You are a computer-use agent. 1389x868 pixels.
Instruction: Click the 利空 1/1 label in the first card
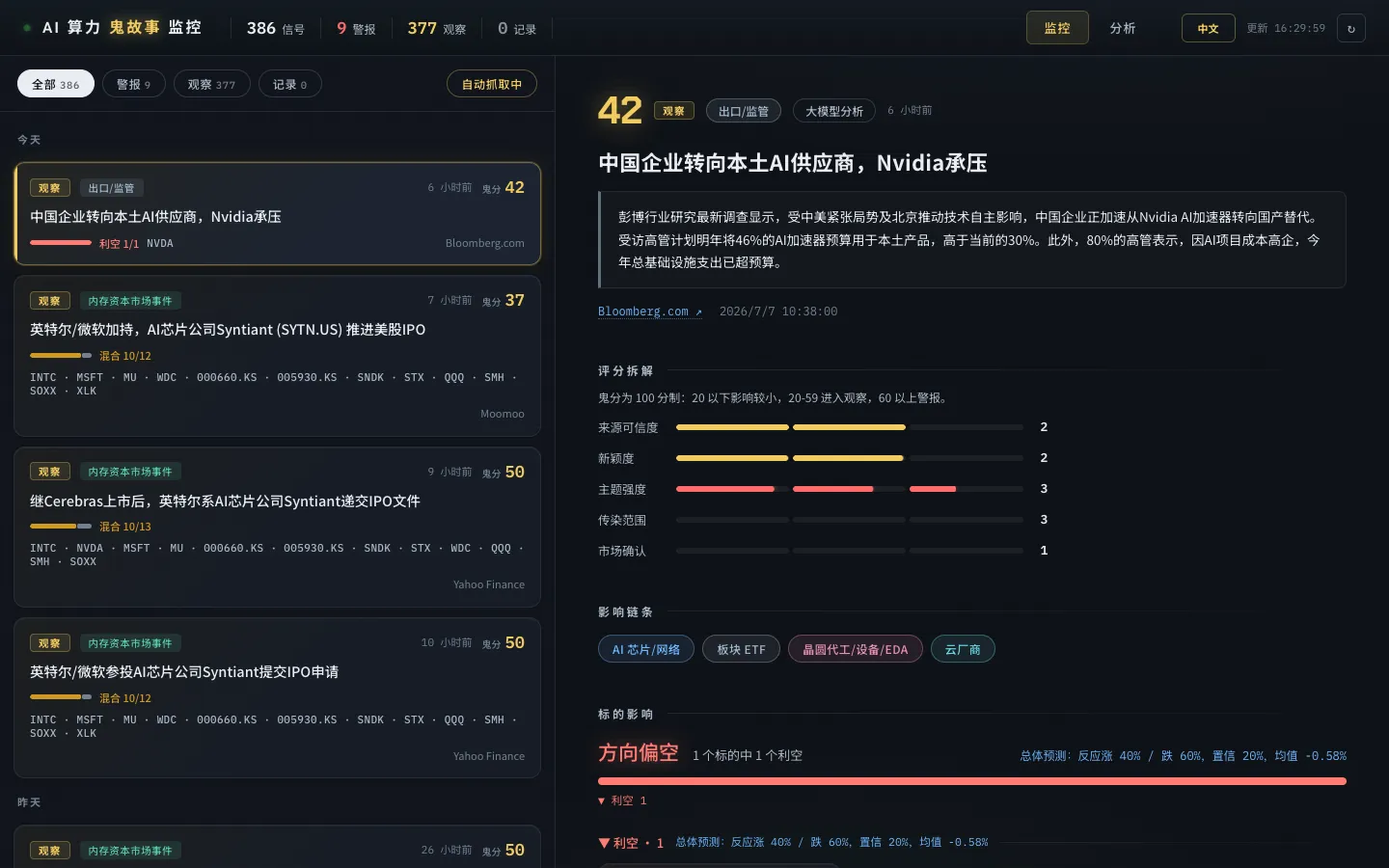(x=119, y=244)
